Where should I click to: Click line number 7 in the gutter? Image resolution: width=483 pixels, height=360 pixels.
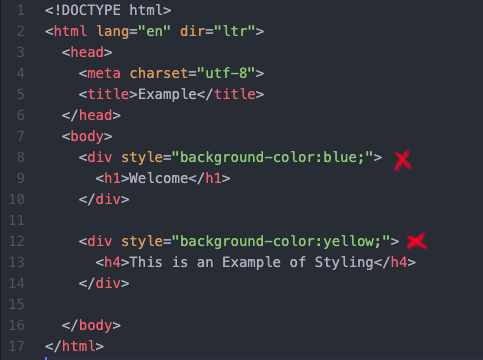(21, 136)
